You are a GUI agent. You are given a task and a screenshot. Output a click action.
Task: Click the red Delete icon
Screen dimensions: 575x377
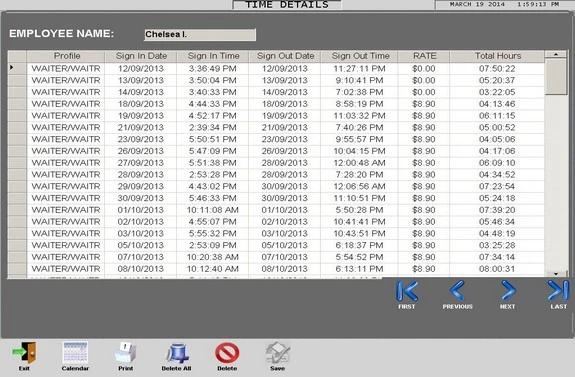[227, 353]
